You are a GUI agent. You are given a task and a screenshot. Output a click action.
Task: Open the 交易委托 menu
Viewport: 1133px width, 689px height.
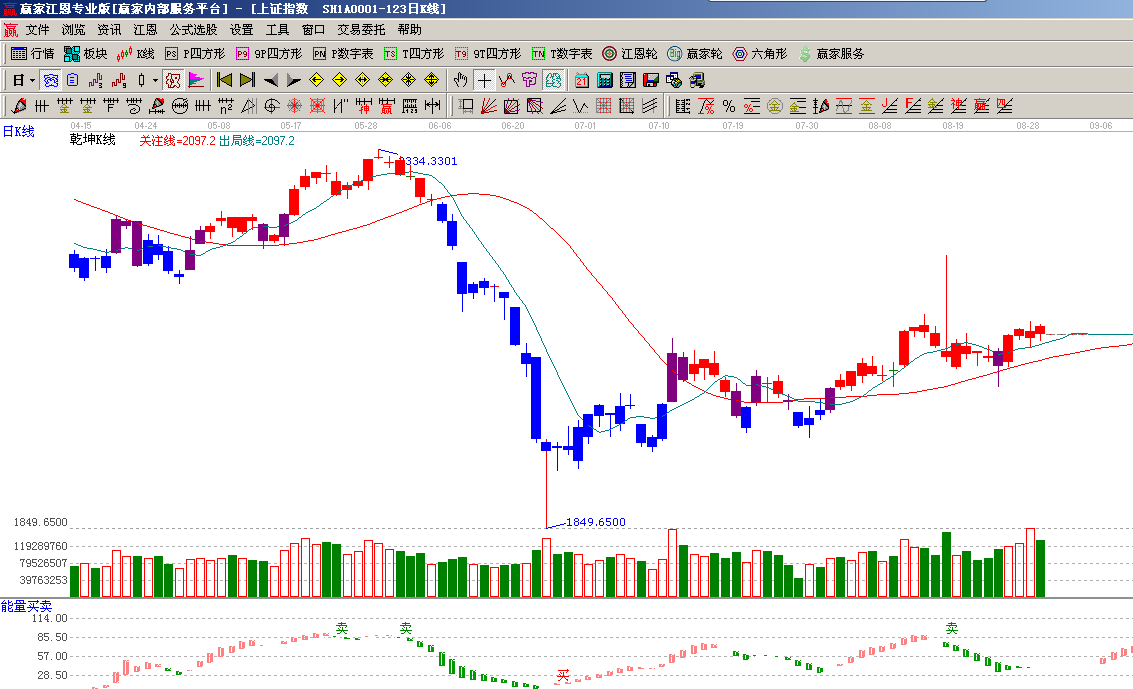361,30
